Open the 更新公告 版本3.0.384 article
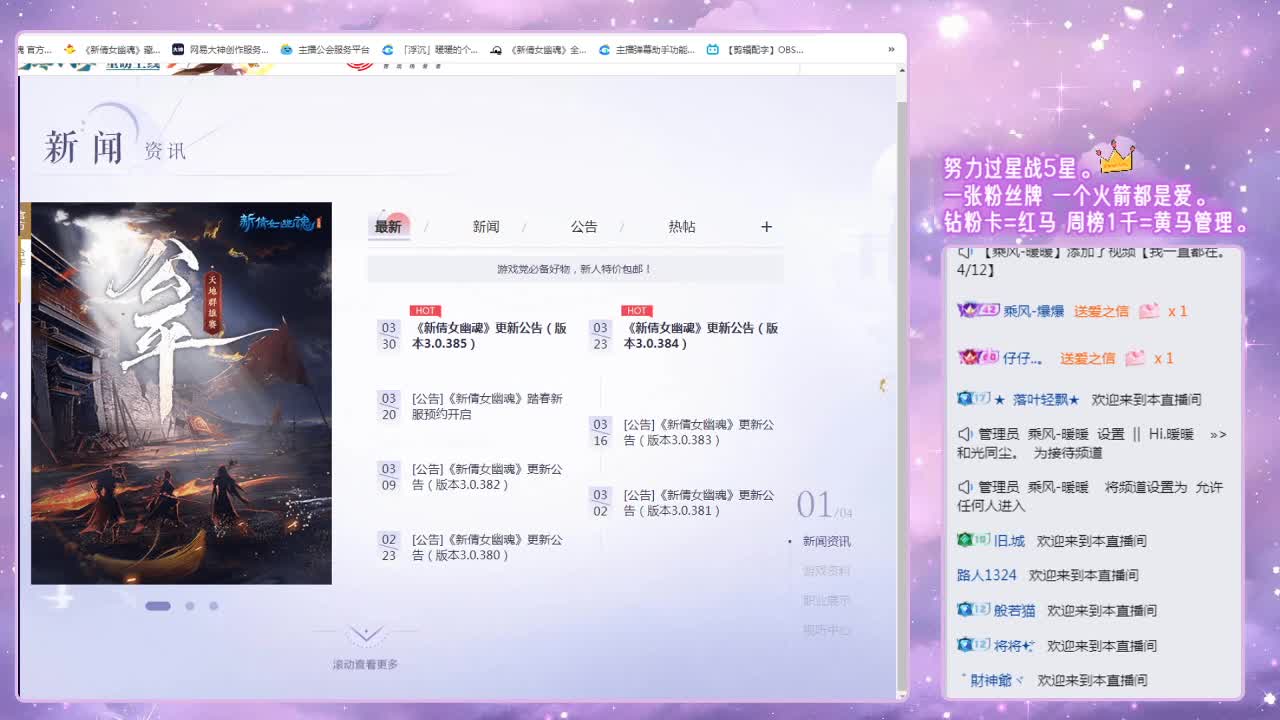The image size is (1280, 720). tap(701, 336)
